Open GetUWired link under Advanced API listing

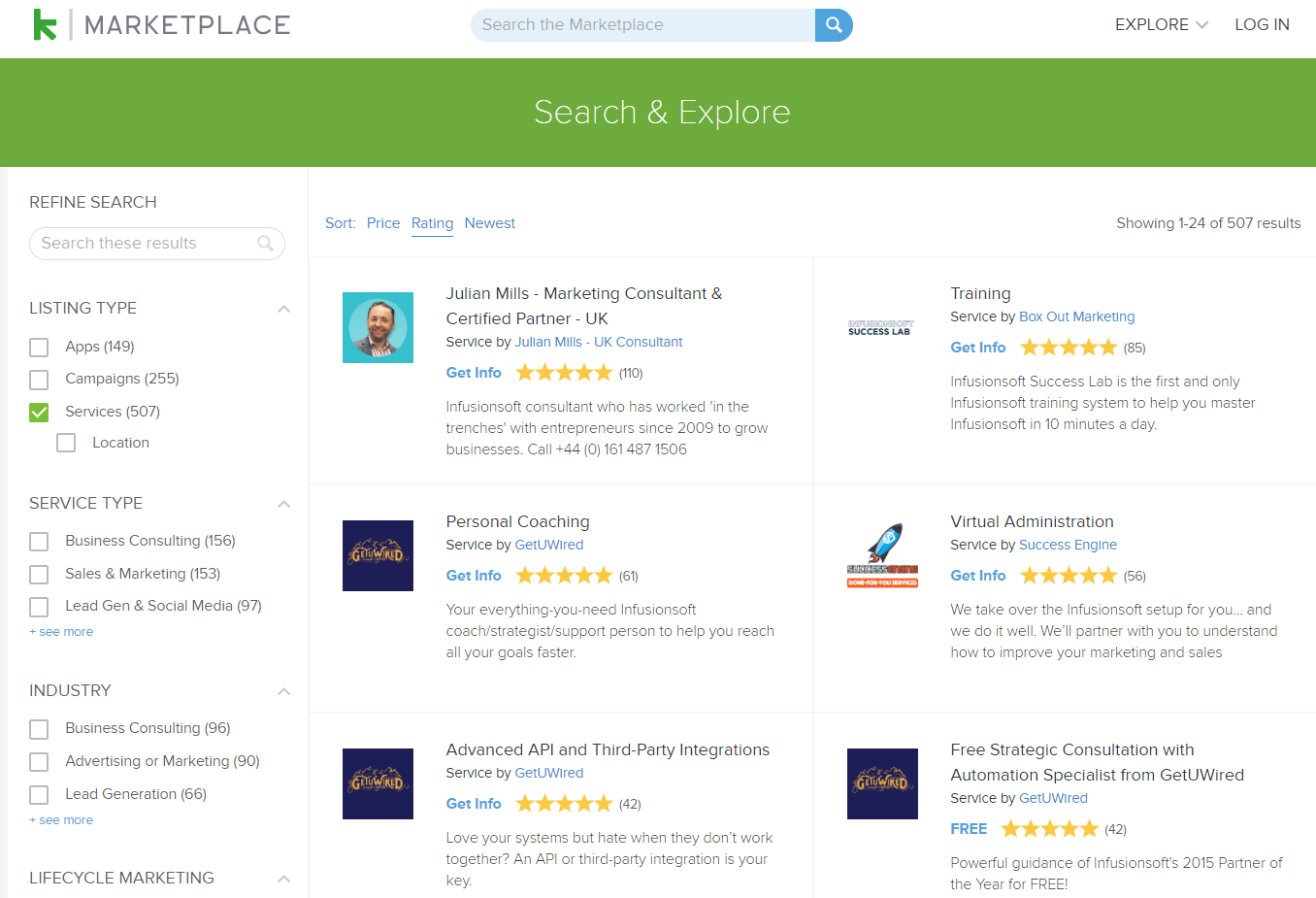tap(549, 773)
